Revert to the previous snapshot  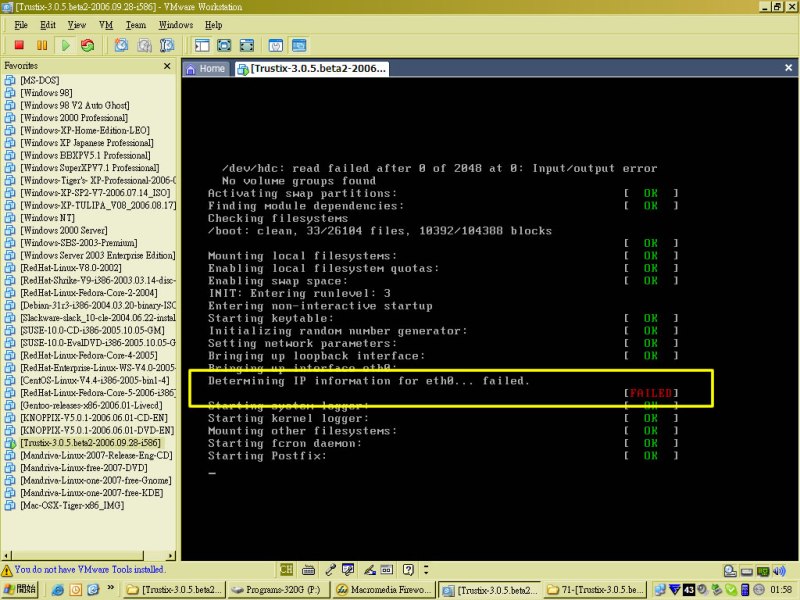click(144, 45)
